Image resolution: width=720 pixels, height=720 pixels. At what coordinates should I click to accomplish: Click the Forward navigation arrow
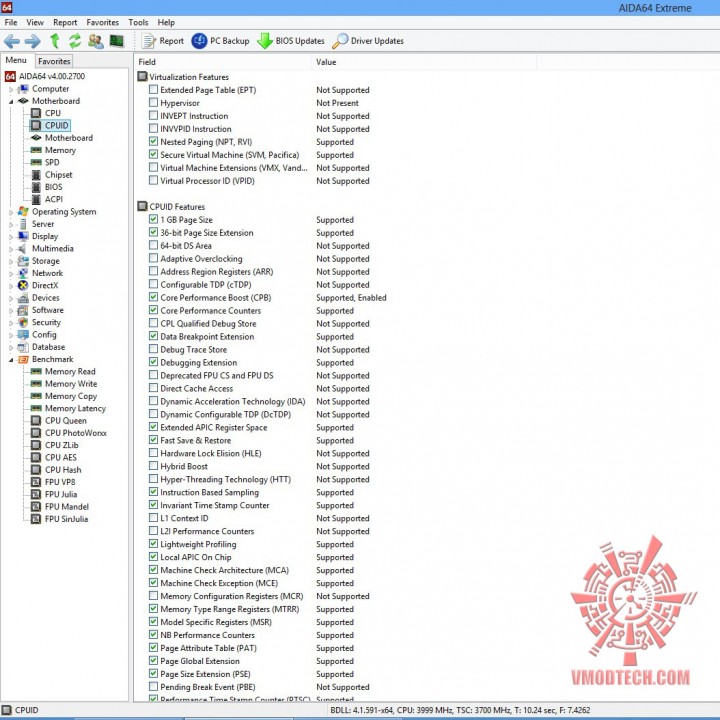click(x=32, y=41)
